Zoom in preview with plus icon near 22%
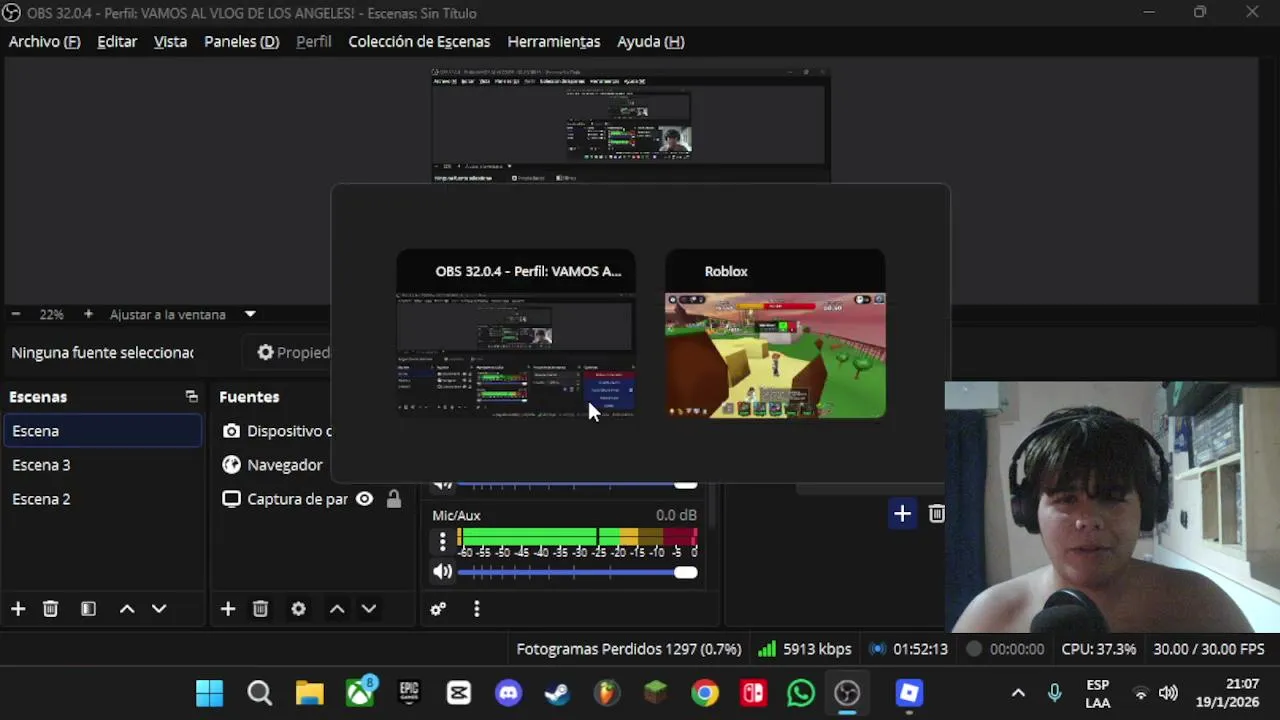1280x720 pixels. (88, 314)
